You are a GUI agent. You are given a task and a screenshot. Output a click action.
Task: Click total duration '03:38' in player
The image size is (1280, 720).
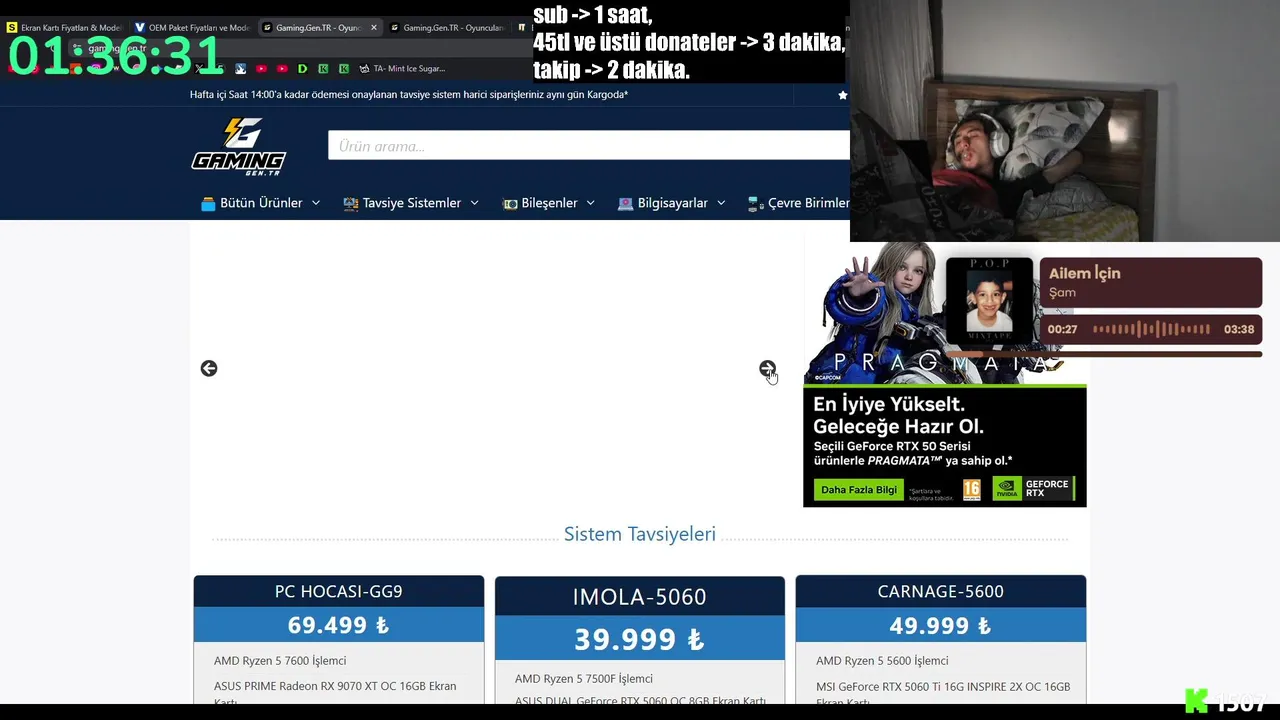click(1239, 329)
